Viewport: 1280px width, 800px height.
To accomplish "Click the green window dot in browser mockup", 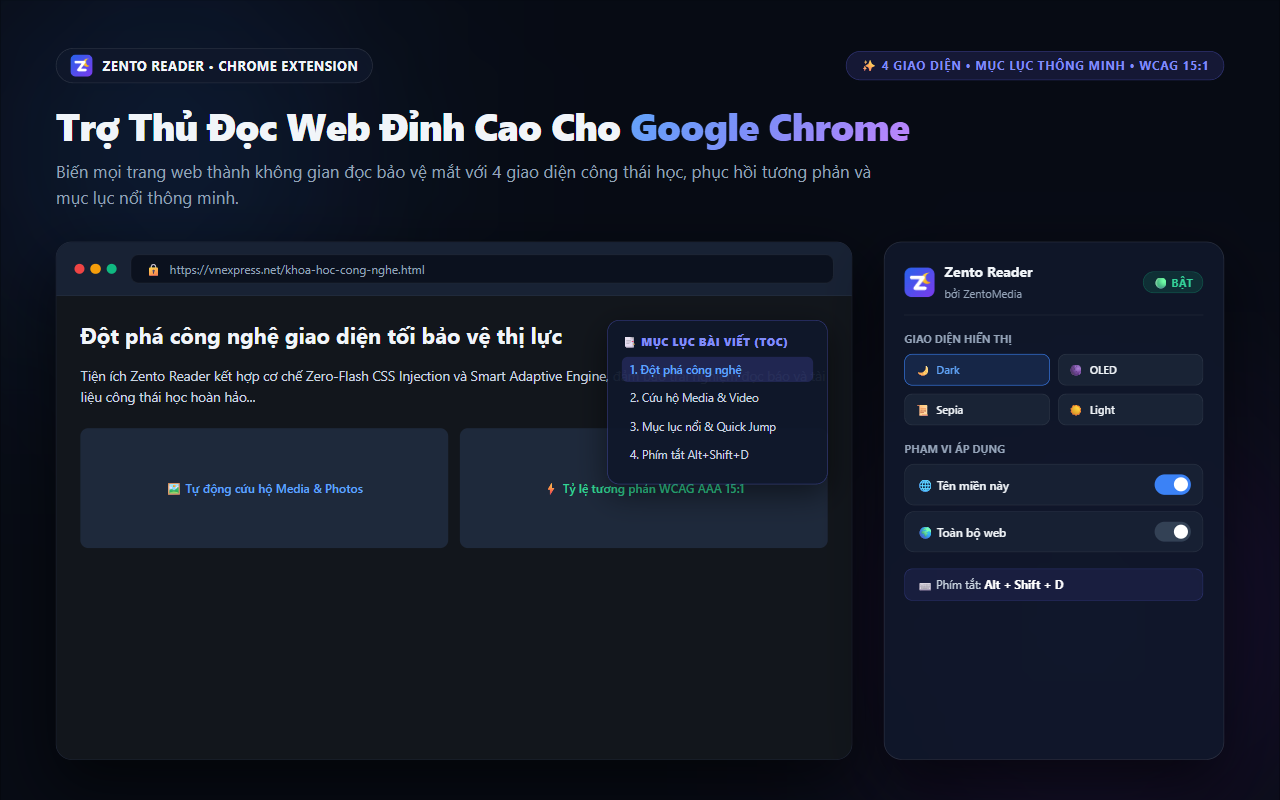I will tap(112, 269).
